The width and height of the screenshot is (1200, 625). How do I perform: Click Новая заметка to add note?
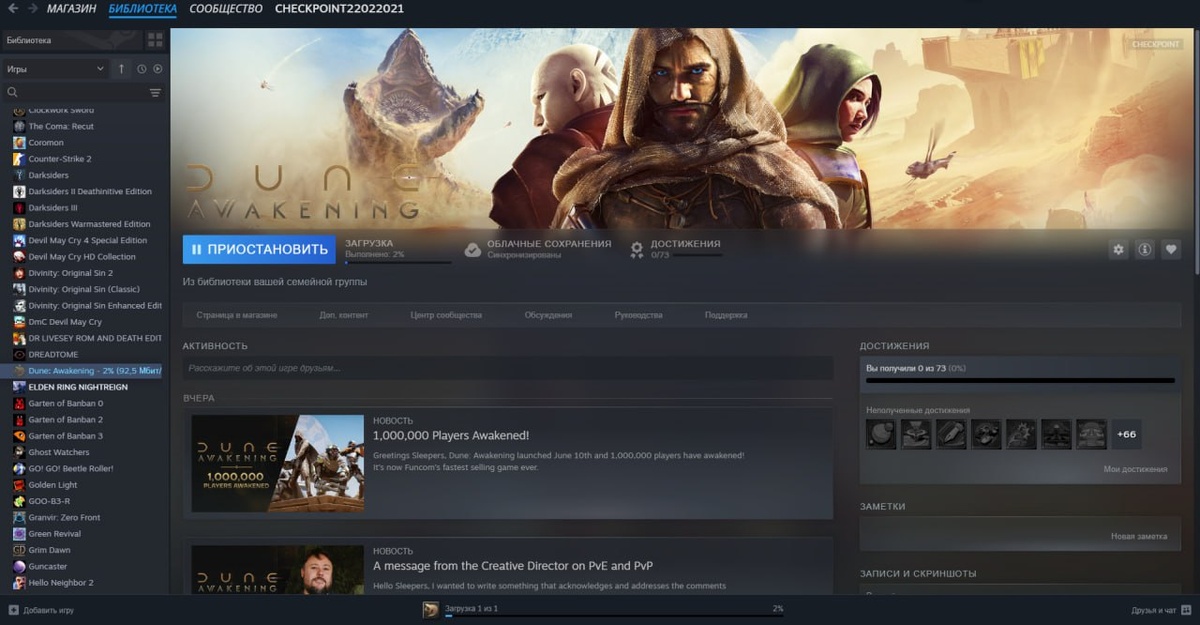[x=1138, y=536]
